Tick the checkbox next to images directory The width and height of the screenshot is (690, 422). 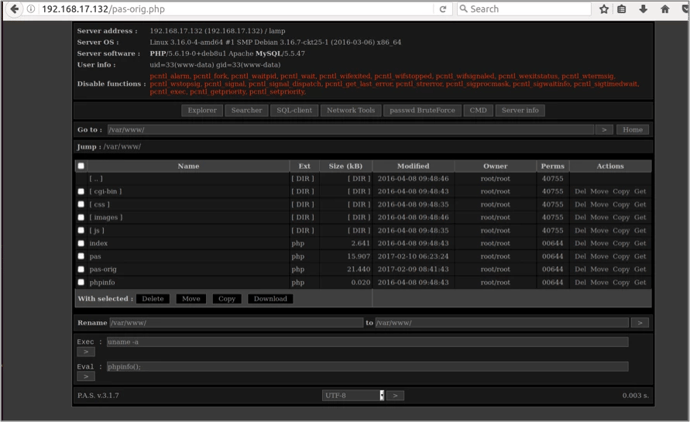[x=81, y=217]
